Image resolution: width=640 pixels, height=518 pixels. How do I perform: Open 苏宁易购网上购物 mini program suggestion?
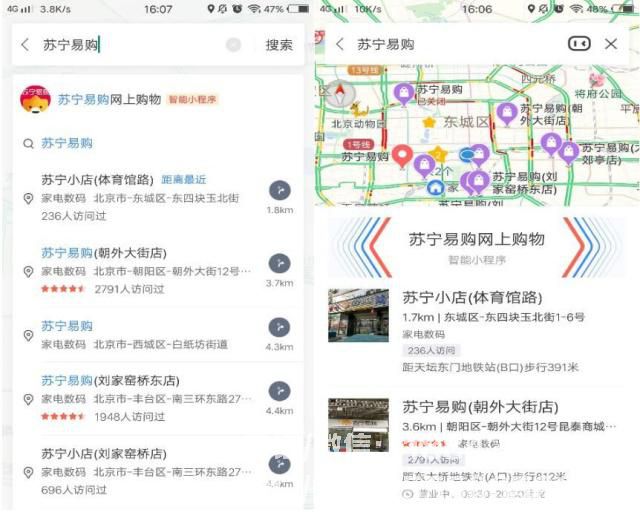pos(158,99)
